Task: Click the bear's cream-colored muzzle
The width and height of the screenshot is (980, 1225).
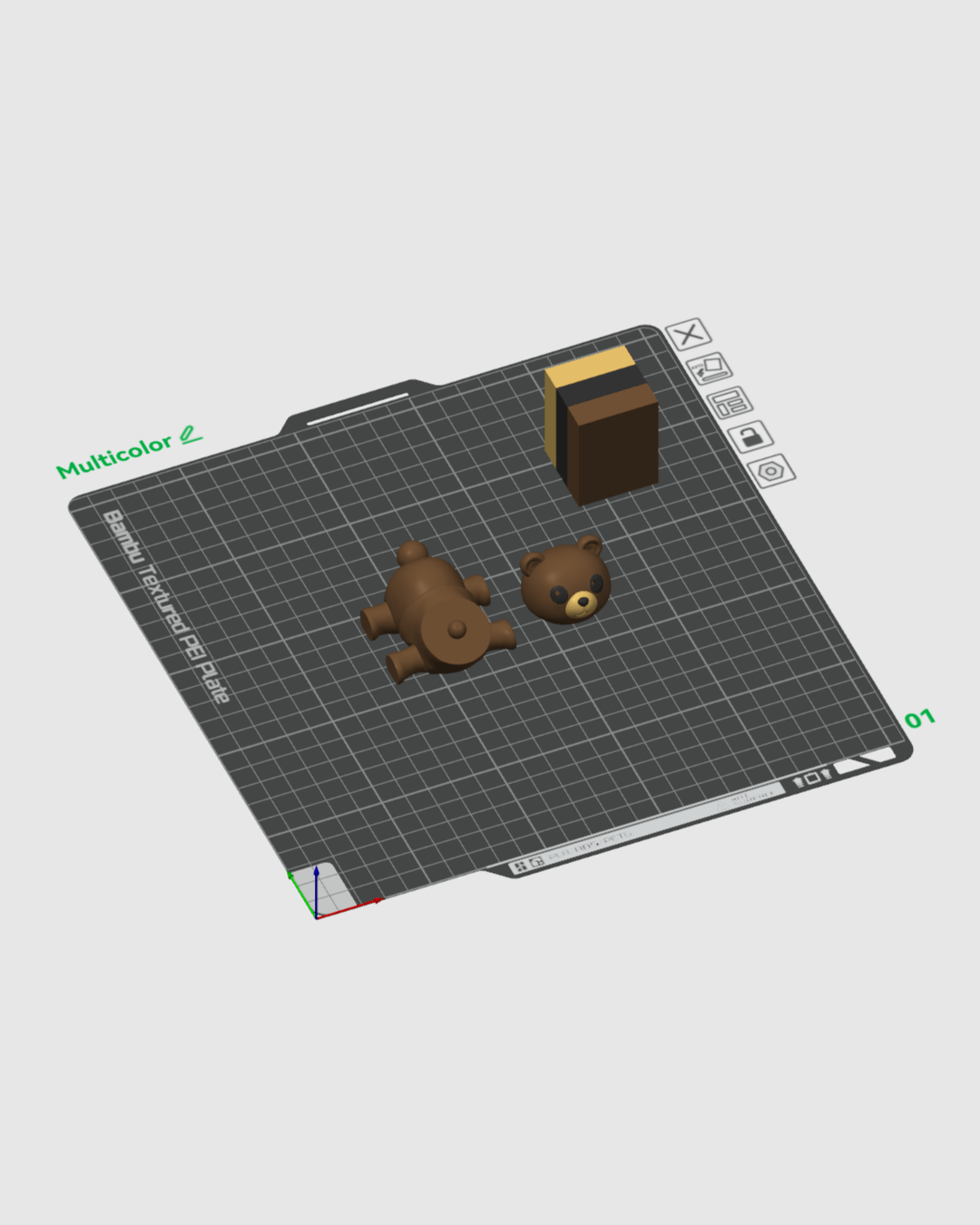Action: (x=581, y=604)
